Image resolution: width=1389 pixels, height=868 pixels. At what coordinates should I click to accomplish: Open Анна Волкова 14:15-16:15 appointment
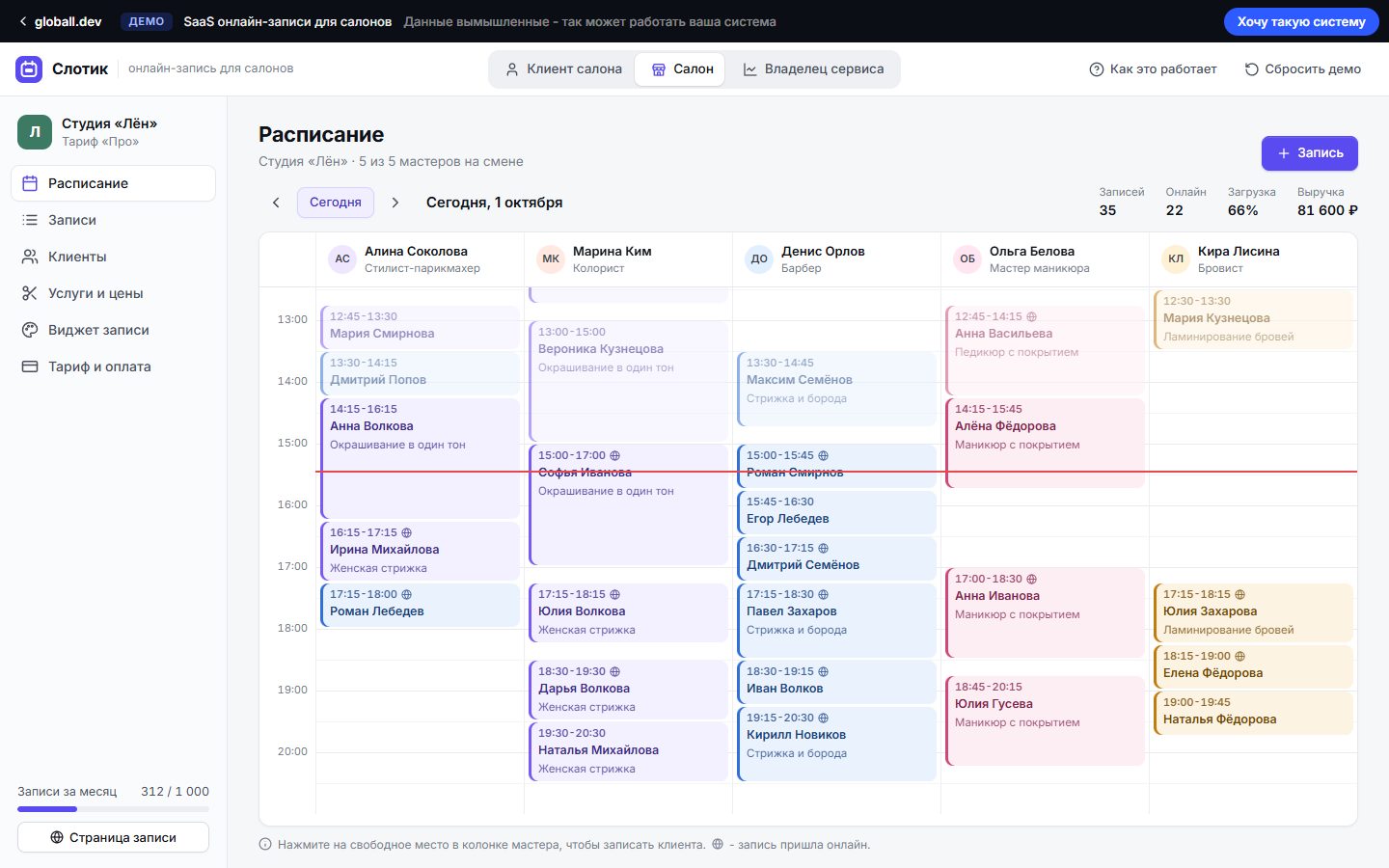pyautogui.click(x=420, y=458)
